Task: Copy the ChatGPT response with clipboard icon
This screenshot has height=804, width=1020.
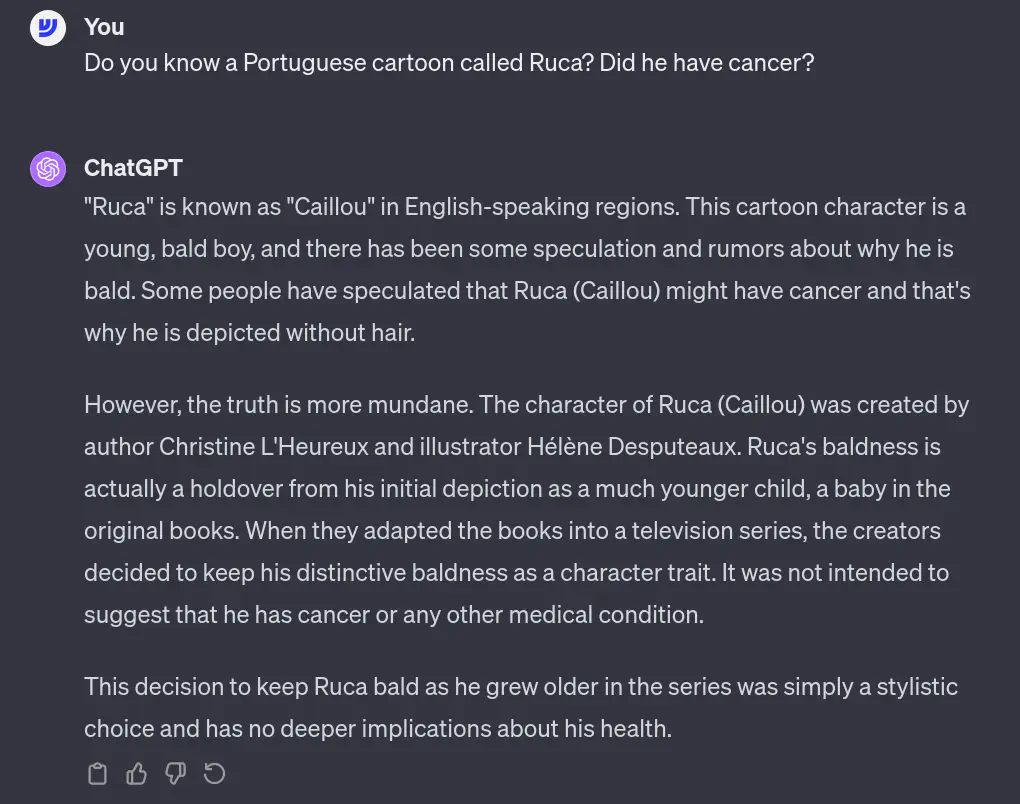Action: (98, 773)
